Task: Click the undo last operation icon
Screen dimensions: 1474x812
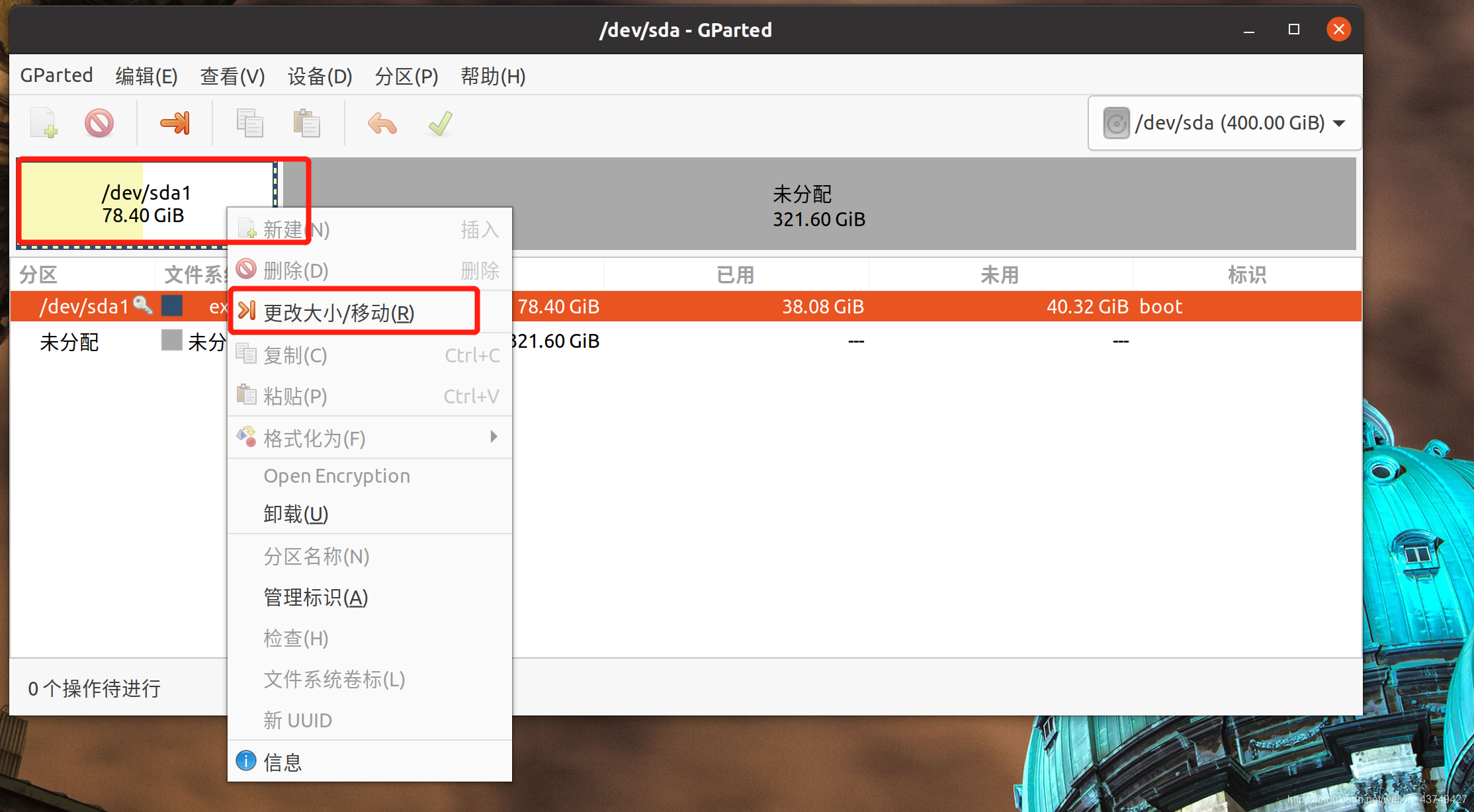Action: click(x=382, y=123)
